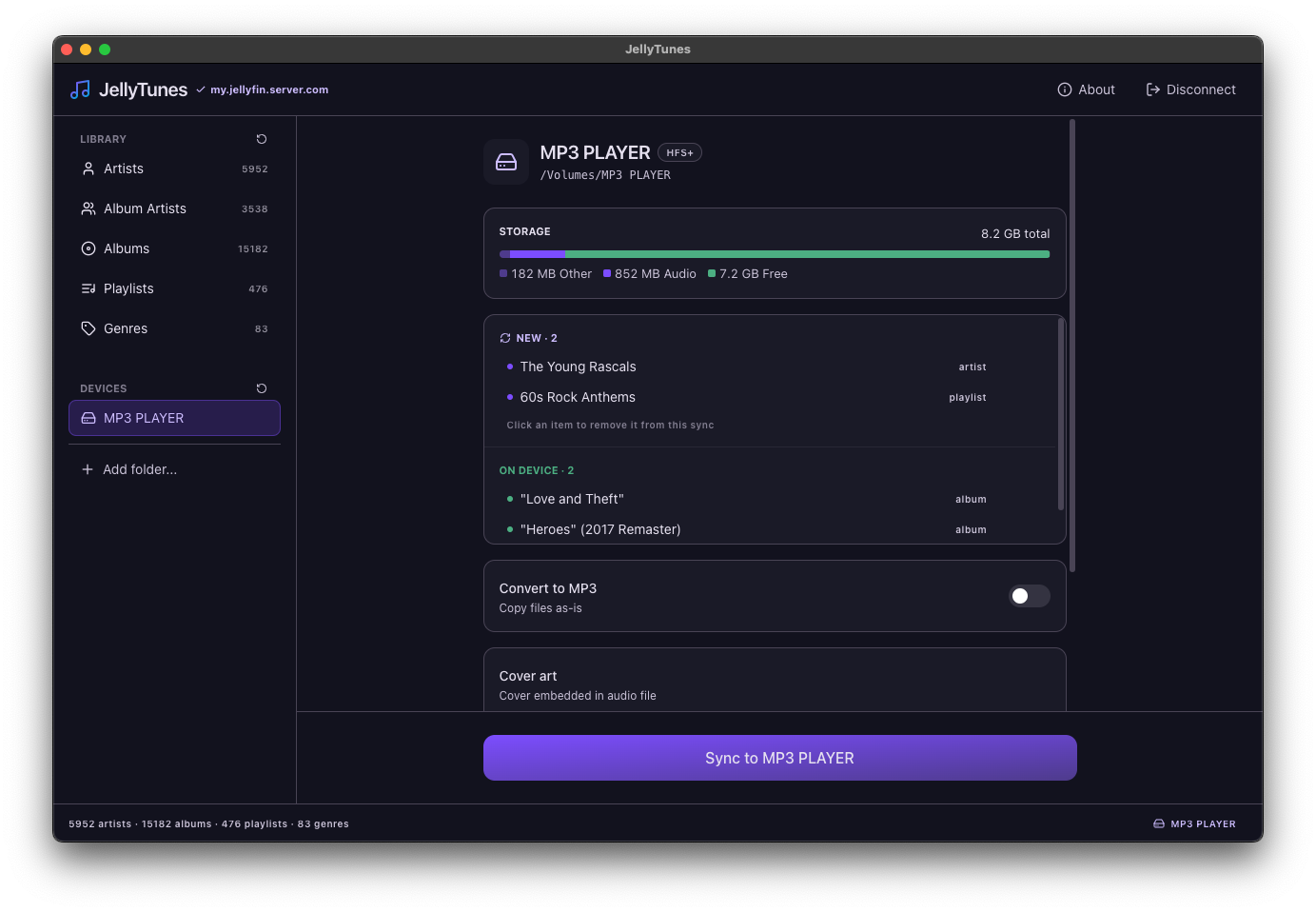Click the 7.2 GB Free legend entry

[x=748, y=274]
